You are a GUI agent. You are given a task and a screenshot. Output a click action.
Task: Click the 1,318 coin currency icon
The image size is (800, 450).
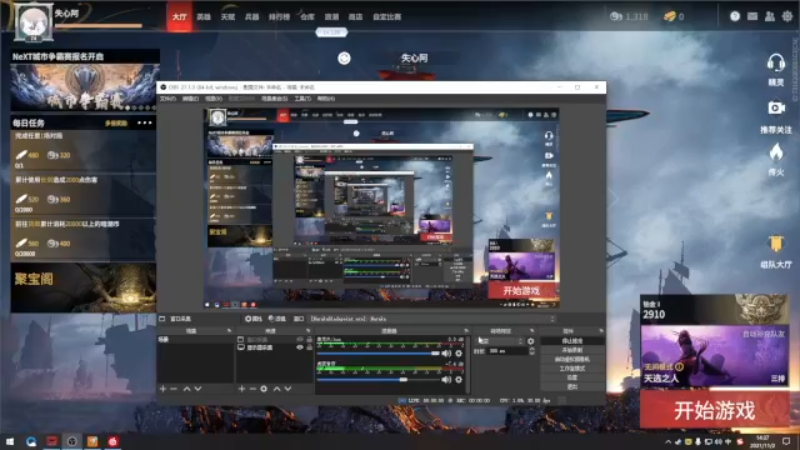pos(616,16)
